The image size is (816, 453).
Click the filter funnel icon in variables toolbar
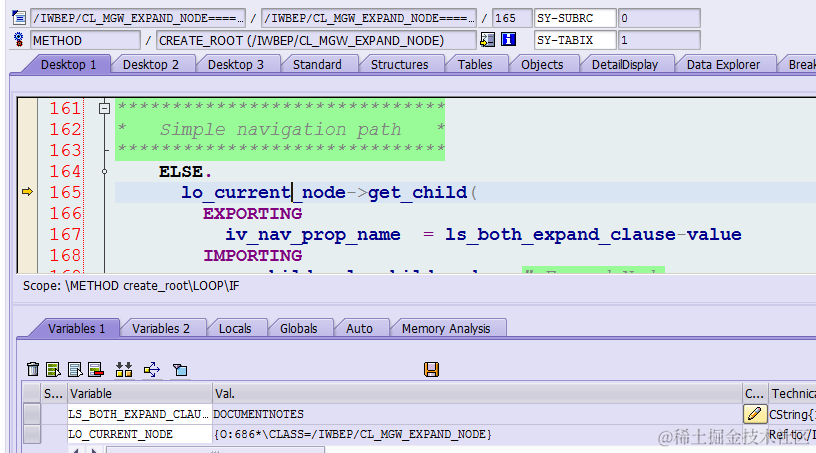coord(180,370)
